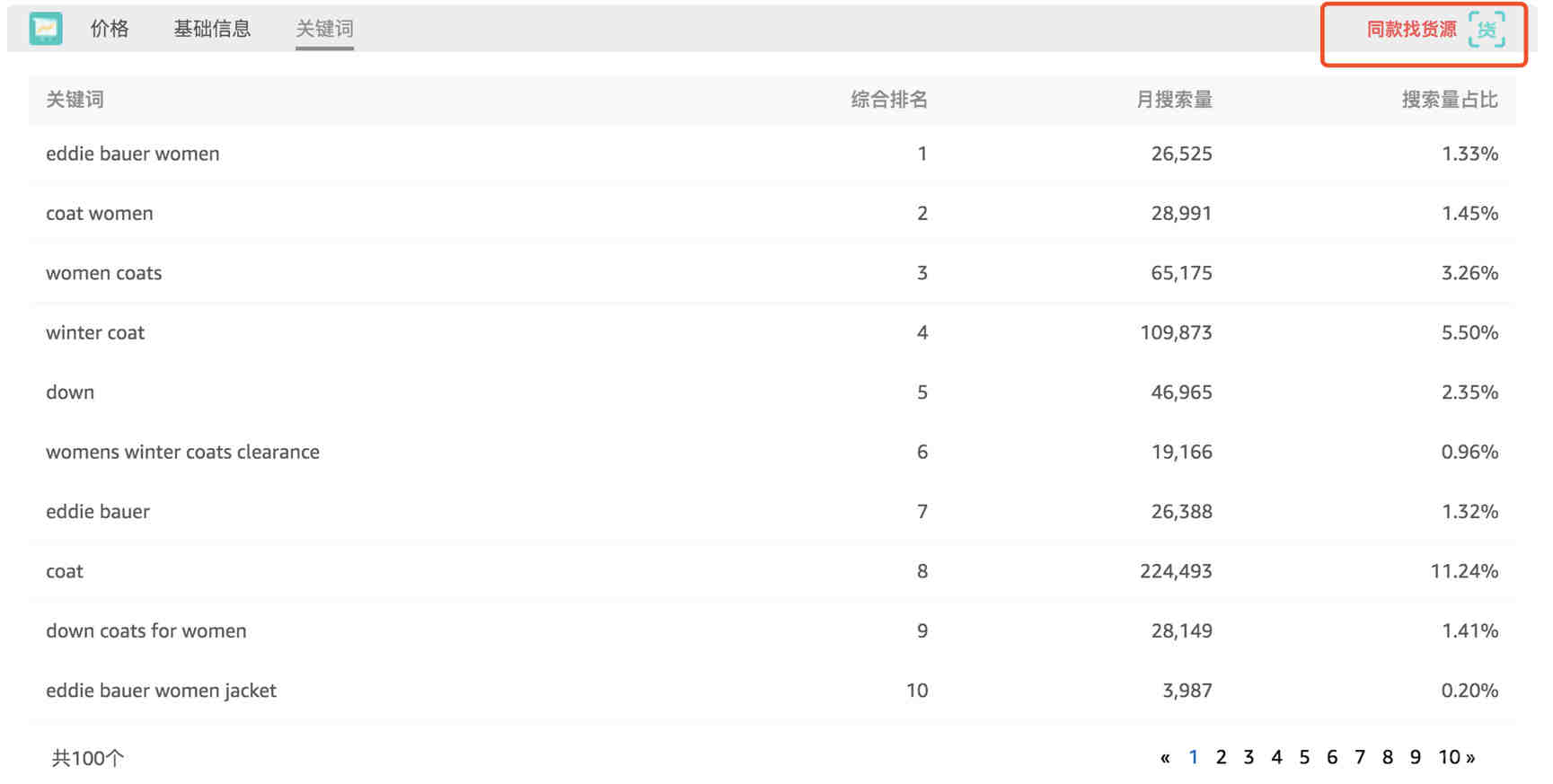Select keyword 'womens winter coats clearance'

click(182, 452)
